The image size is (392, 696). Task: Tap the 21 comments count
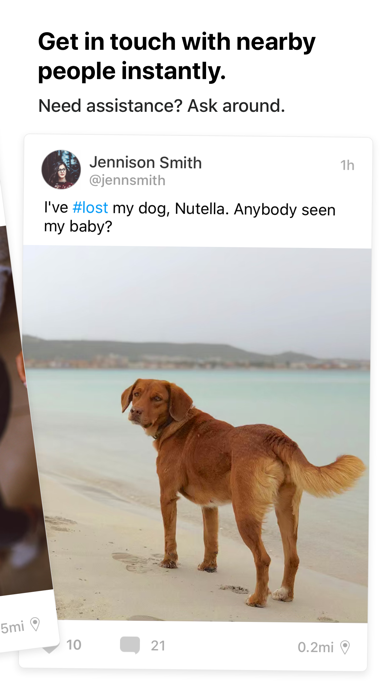158,645
